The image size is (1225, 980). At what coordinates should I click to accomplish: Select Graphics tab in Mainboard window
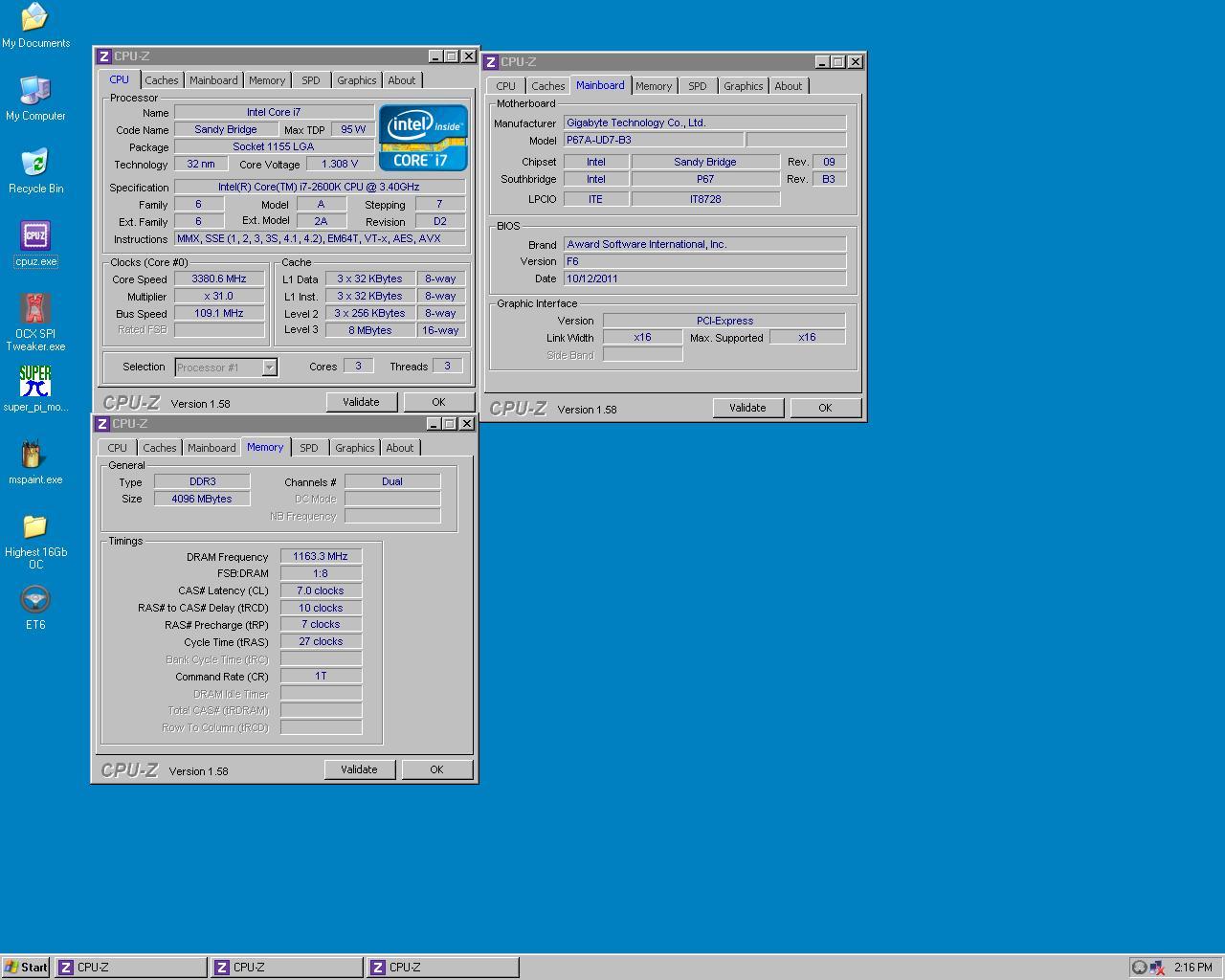744,86
